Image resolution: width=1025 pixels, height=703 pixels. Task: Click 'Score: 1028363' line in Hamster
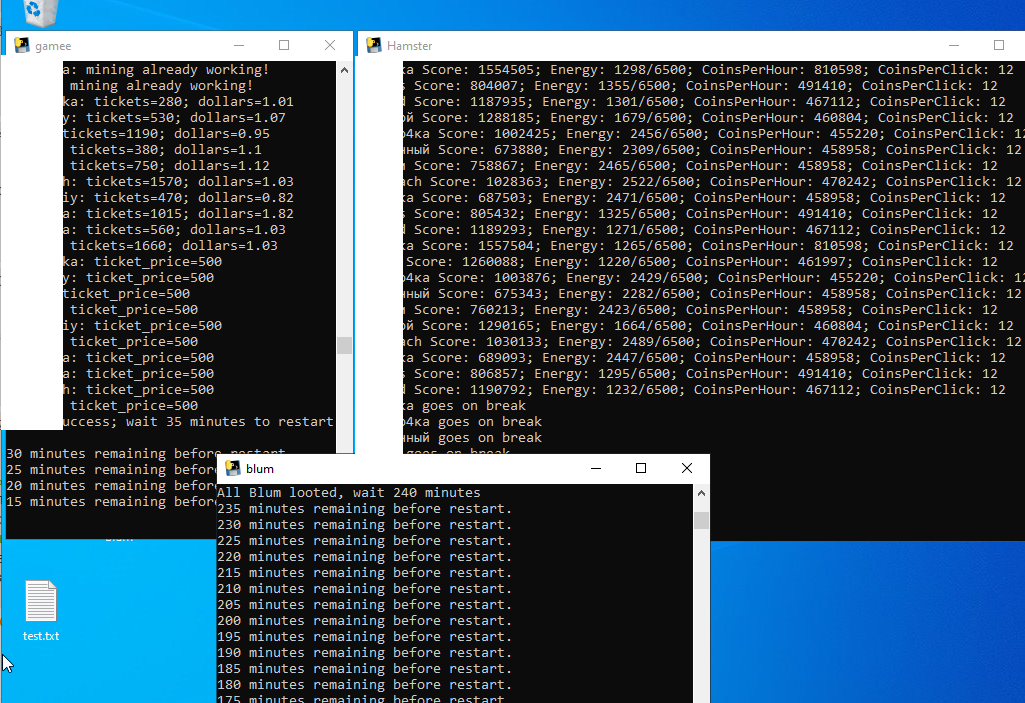point(713,182)
